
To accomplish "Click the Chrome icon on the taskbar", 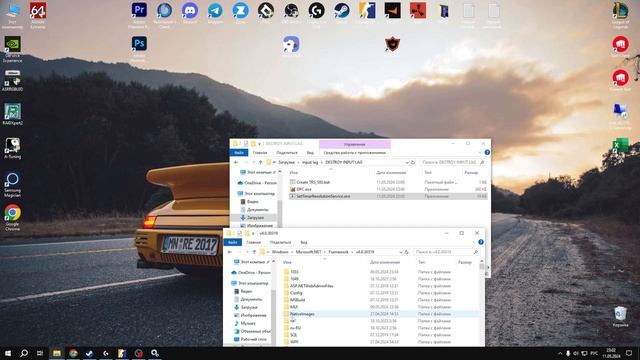I will click(x=73, y=353).
